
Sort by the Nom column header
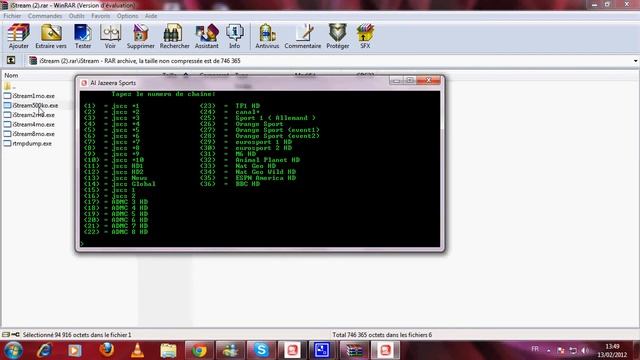coord(11,76)
